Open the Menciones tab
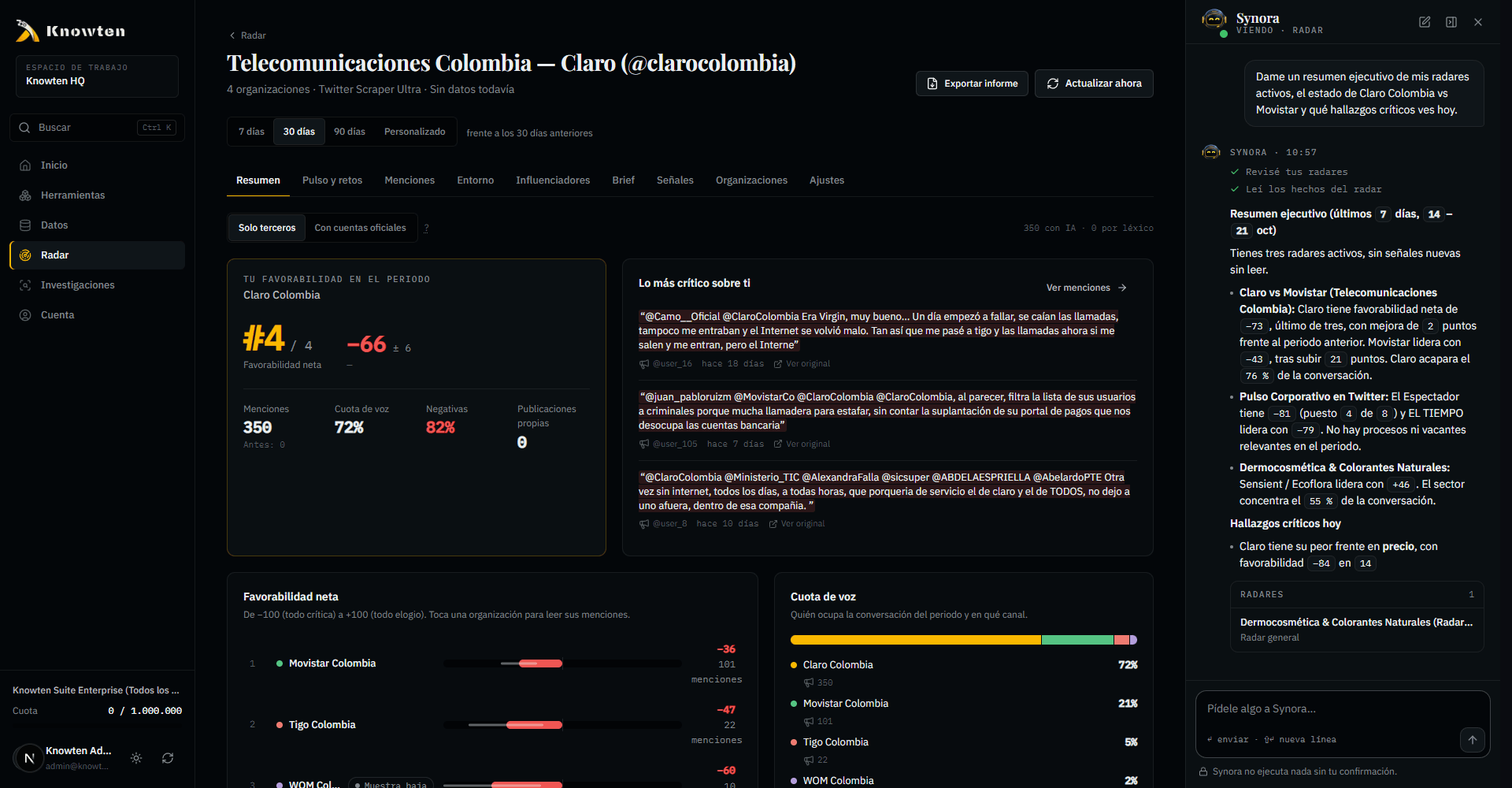 pyautogui.click(x=409, y=180)
